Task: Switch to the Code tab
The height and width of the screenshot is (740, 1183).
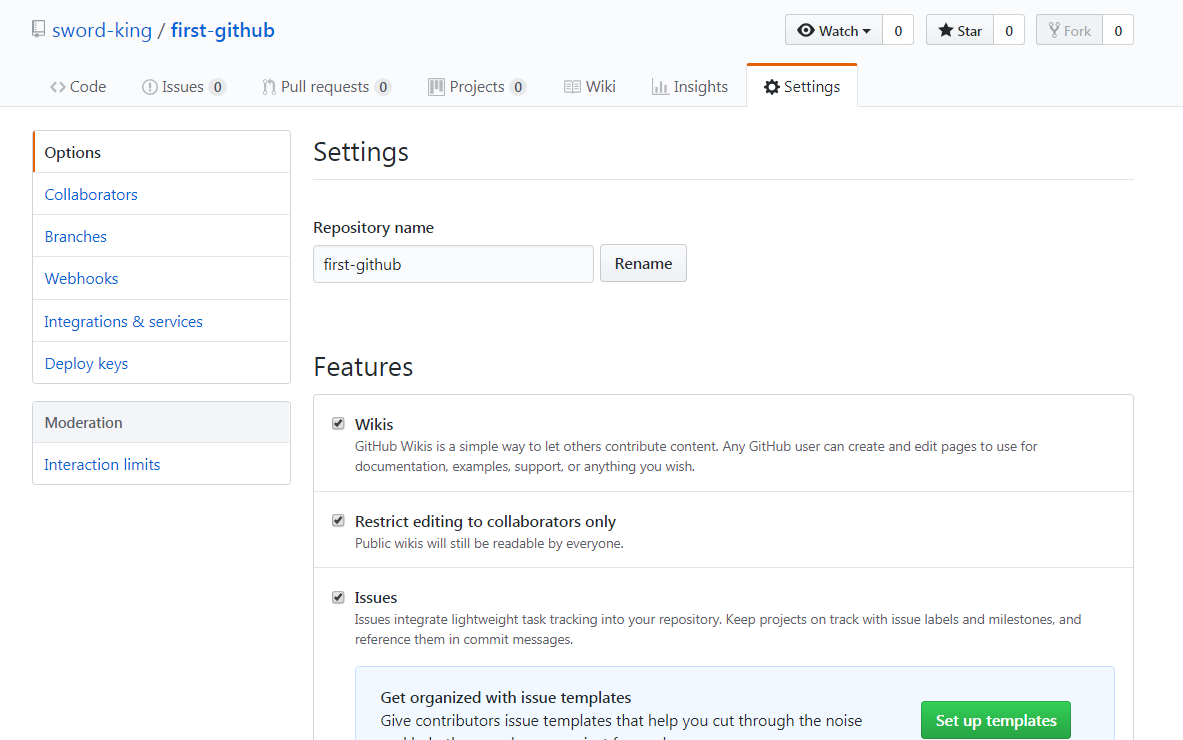Action: click(x=78, y=87)
